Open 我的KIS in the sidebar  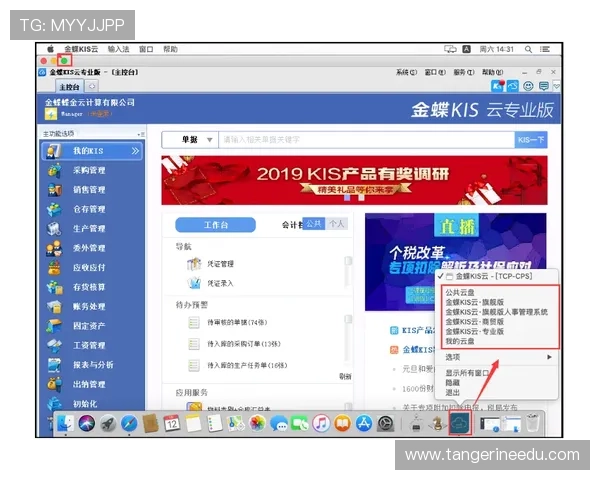[92, 151]
